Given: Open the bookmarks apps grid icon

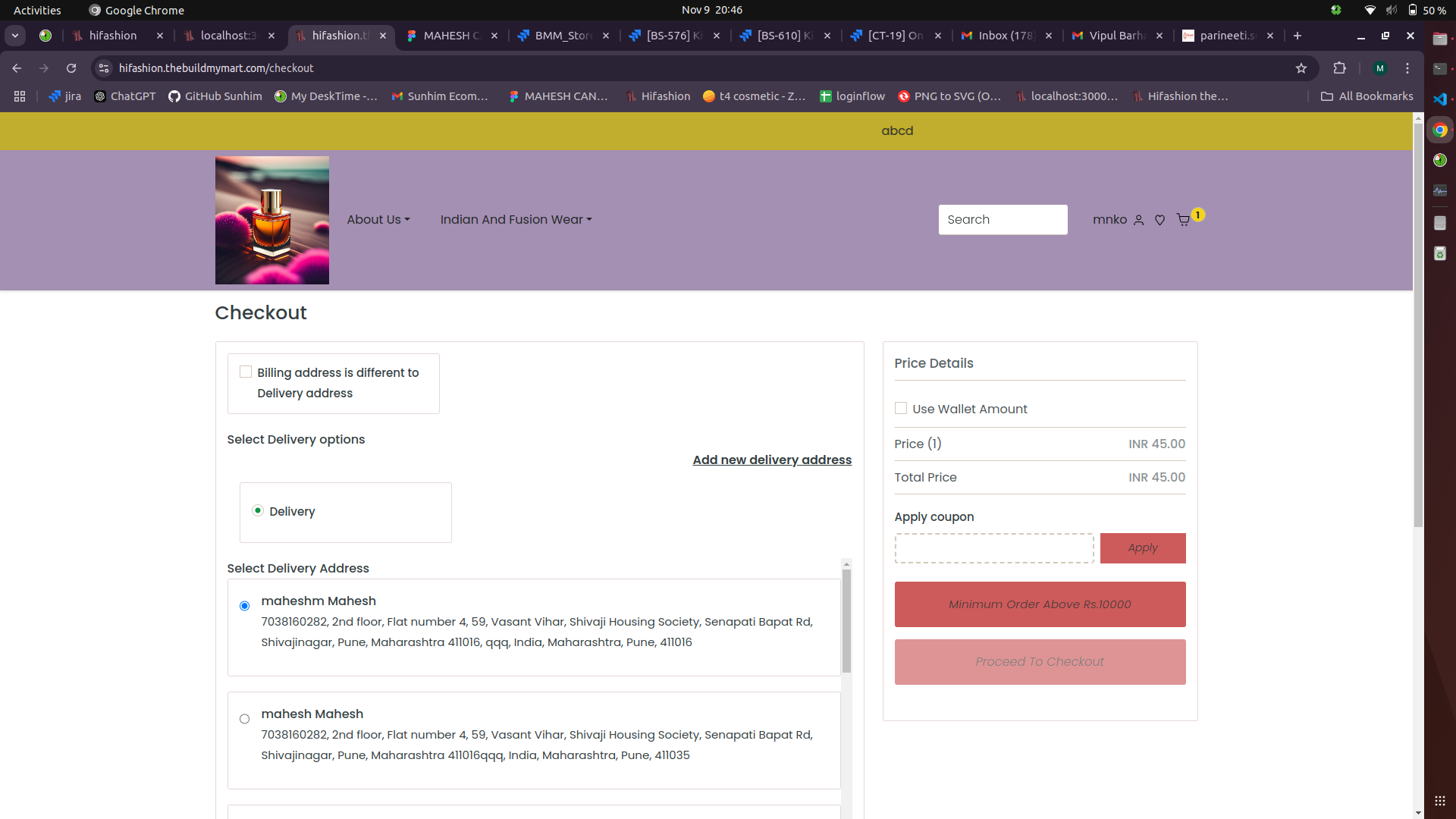Looking at the screenshot, I should [x=20, y=96].
